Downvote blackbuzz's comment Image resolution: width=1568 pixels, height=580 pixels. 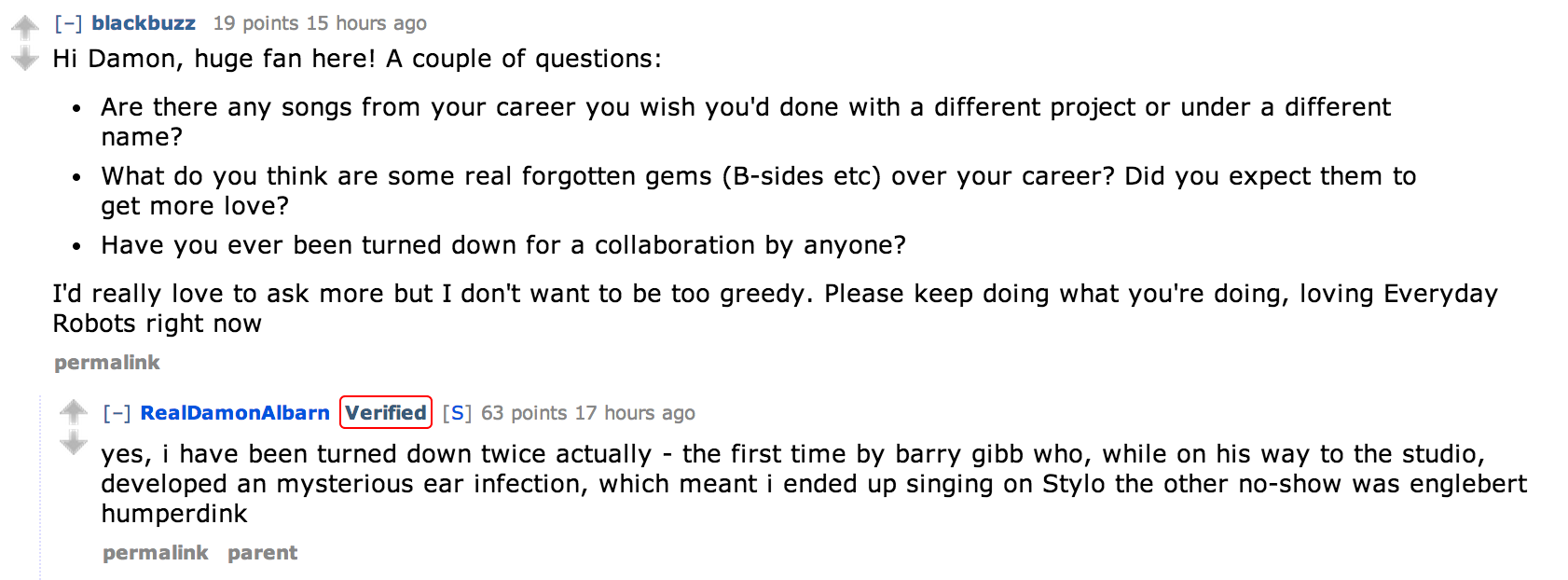(25, 60)
